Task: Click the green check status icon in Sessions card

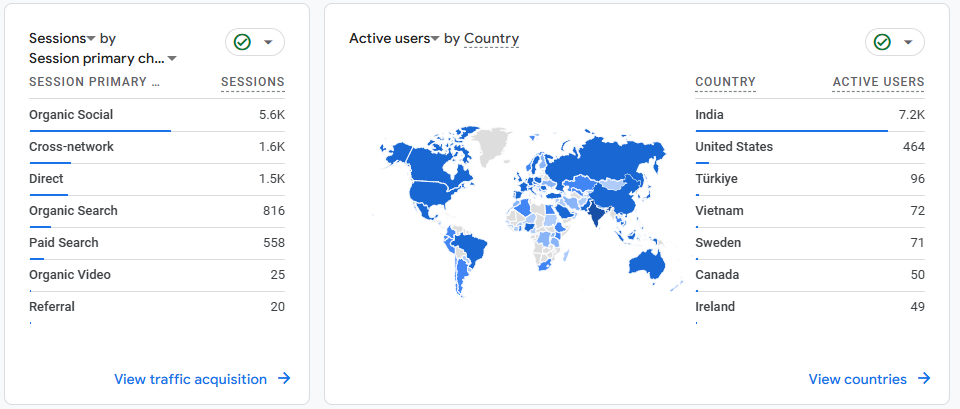Action: point(242,42)
